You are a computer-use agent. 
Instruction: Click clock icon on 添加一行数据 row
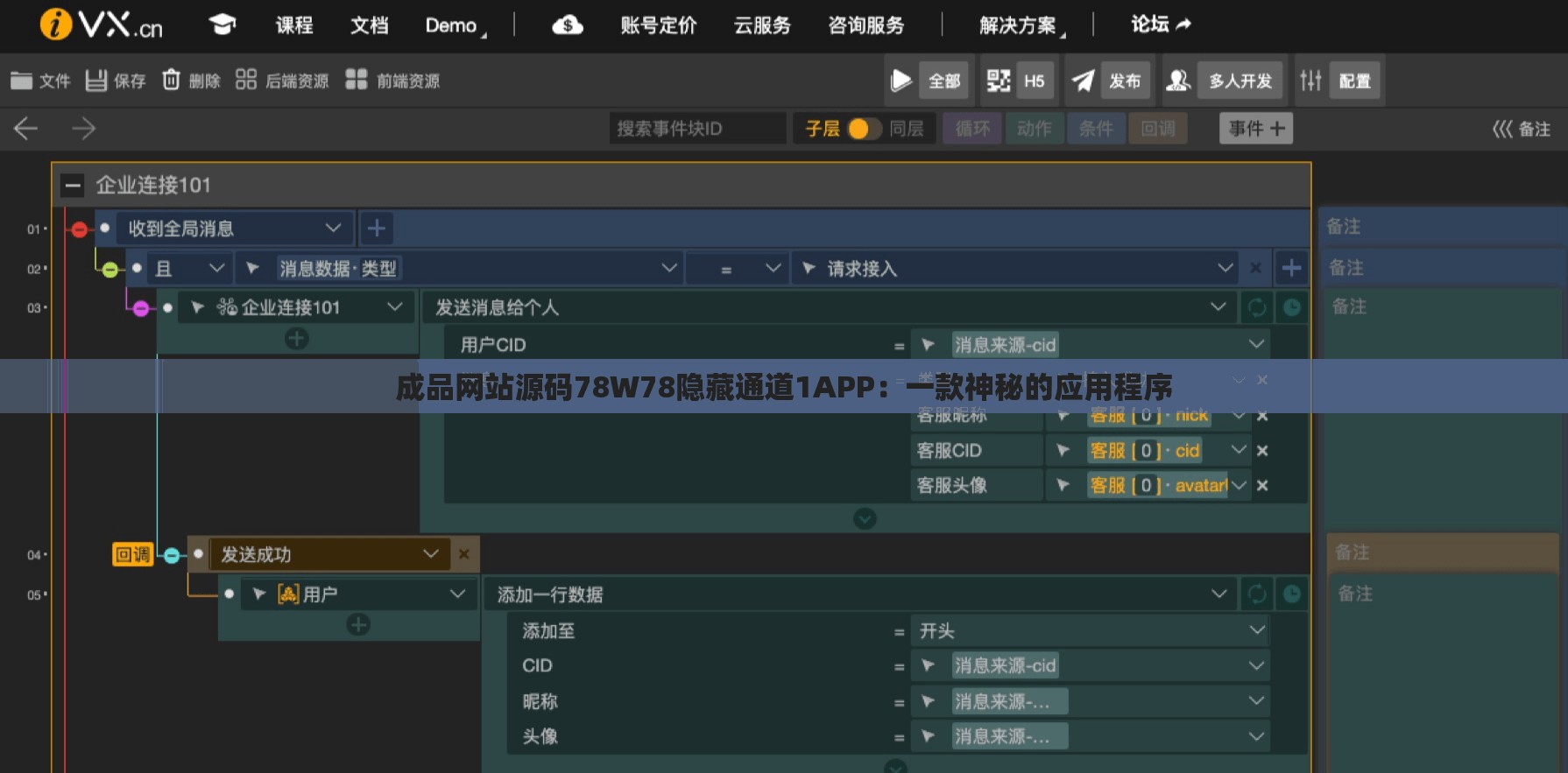pos(1291,594)
